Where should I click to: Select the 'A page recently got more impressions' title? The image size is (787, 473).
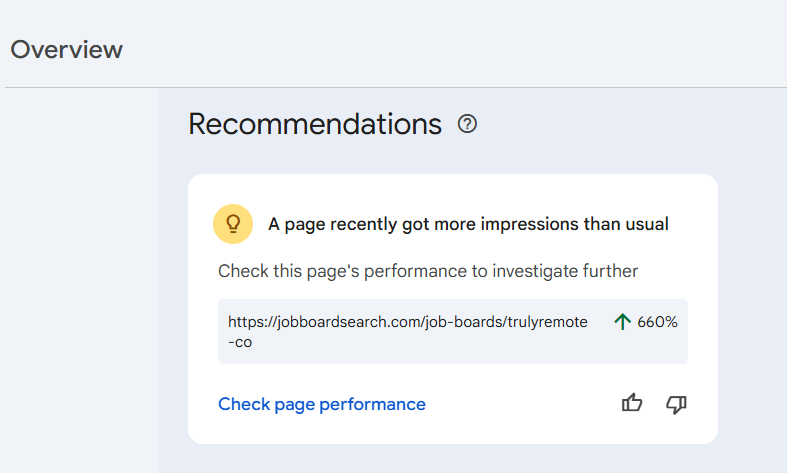468,224
